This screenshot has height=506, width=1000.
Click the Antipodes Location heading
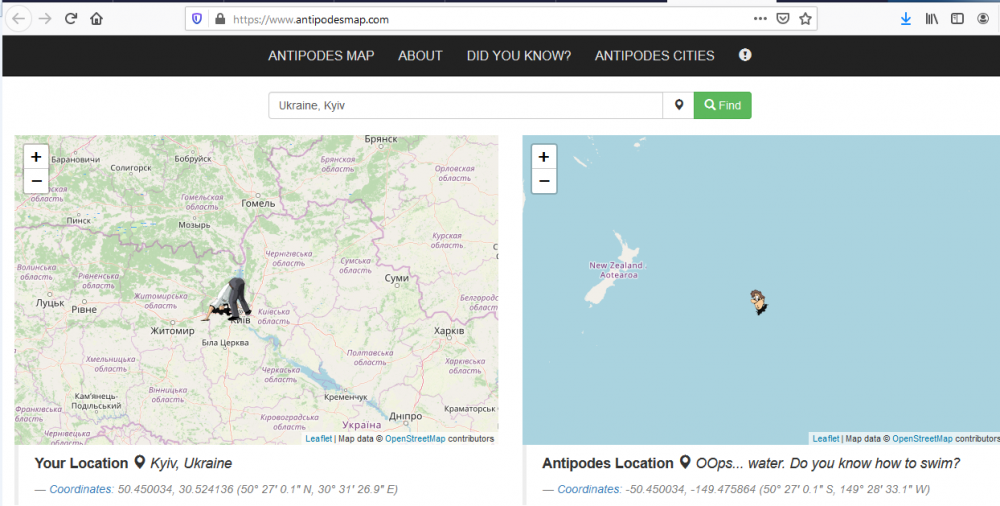(x=608, y=463)
